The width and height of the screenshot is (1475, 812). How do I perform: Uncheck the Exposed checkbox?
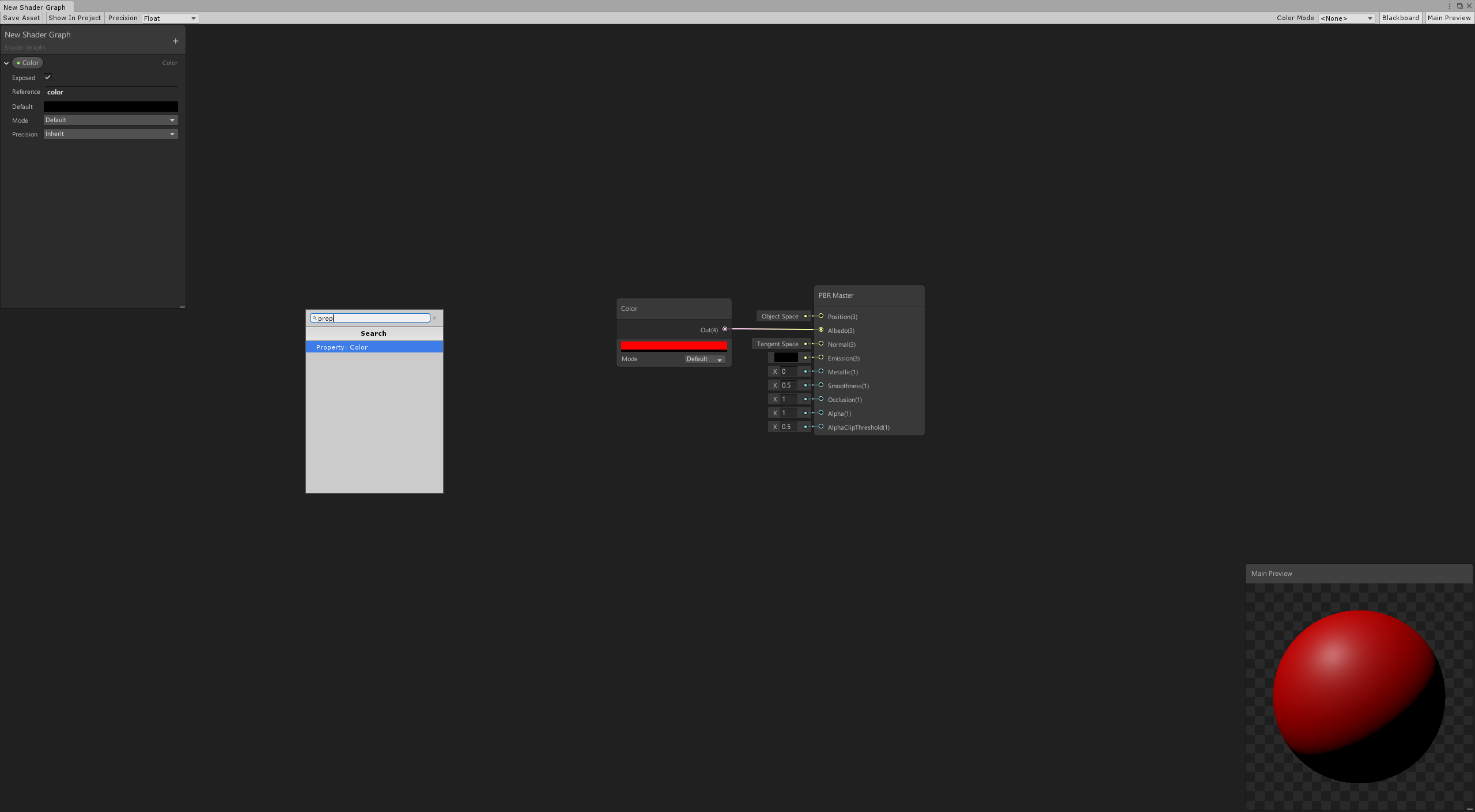48,77
